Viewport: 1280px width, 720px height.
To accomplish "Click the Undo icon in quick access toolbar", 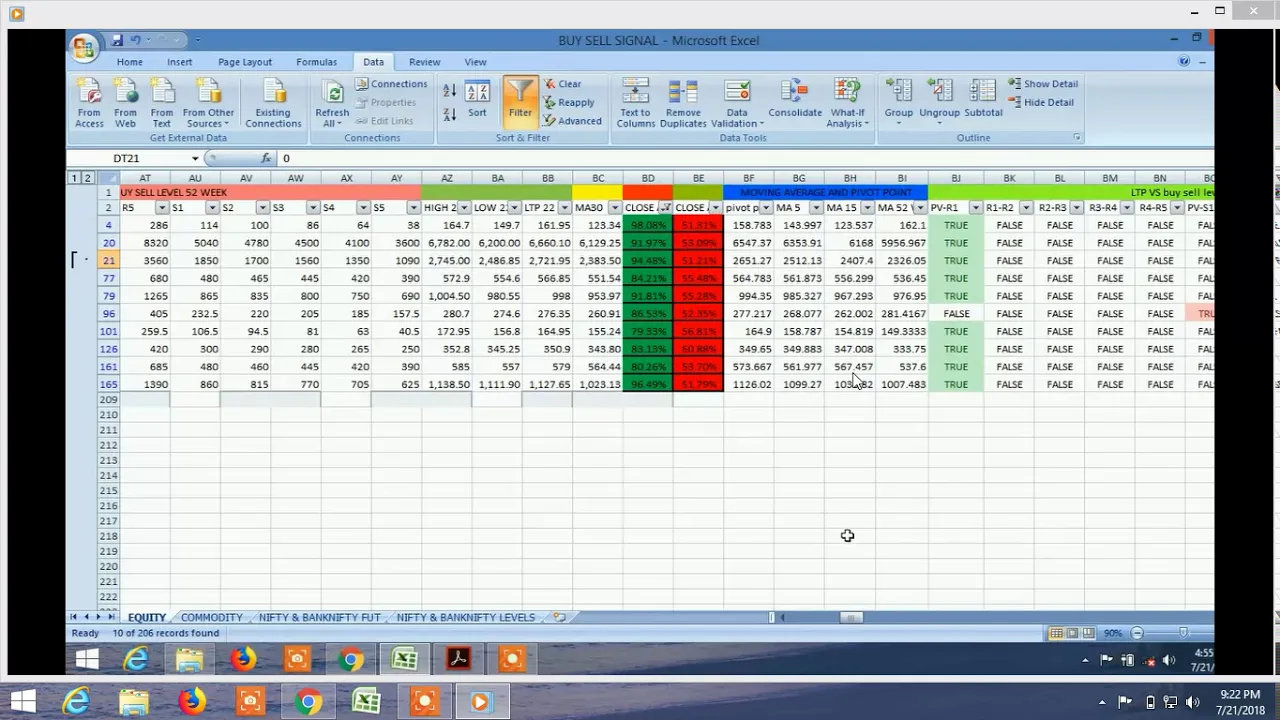I will 135,40.
